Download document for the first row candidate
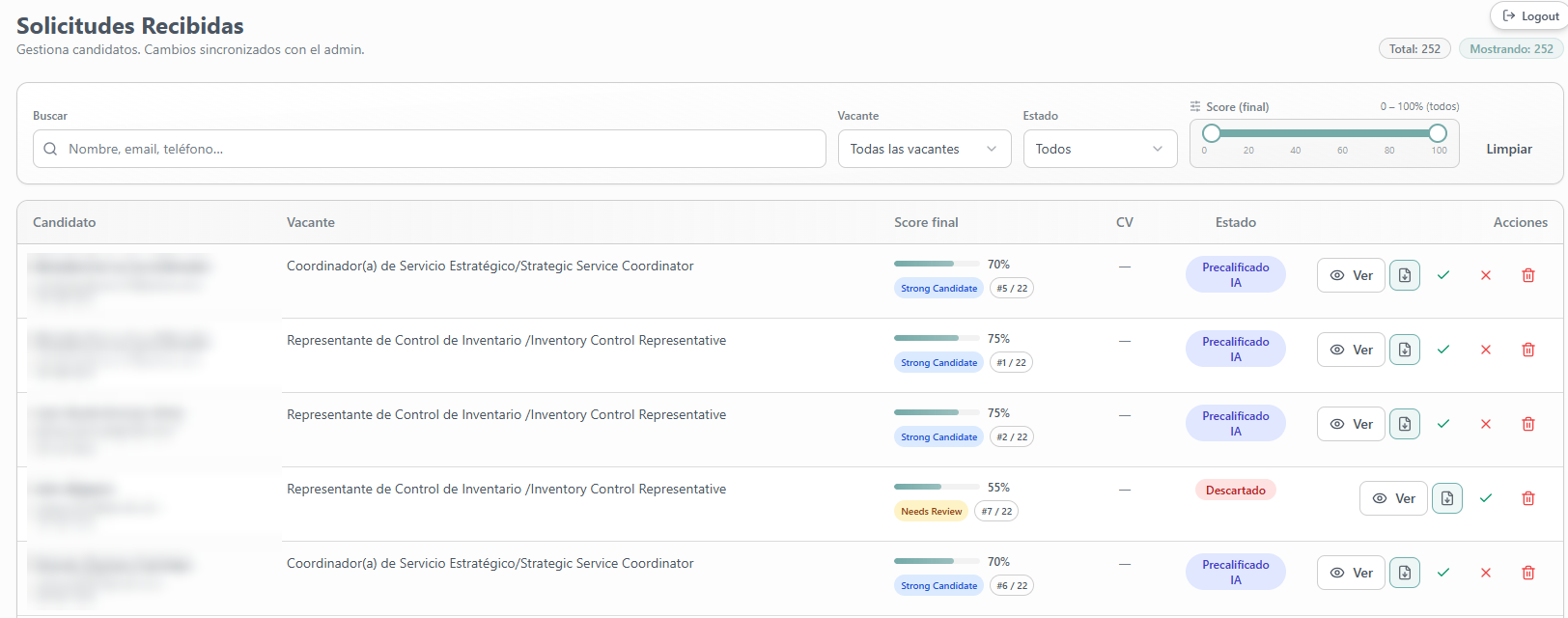1568x618 pixels. tap(1405, 275)
